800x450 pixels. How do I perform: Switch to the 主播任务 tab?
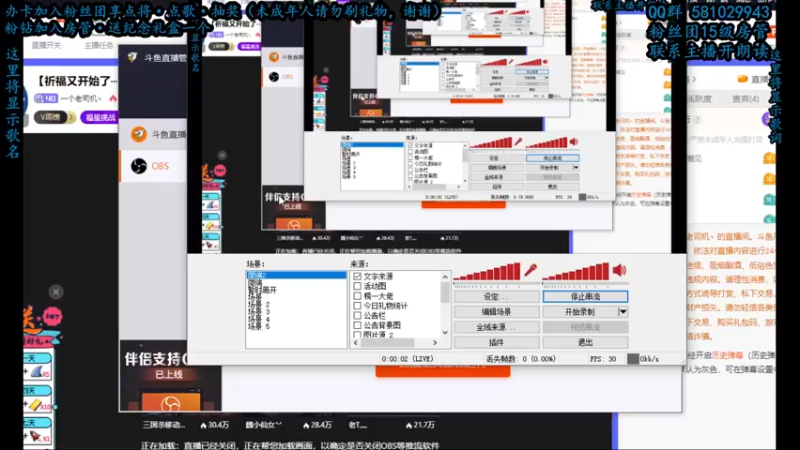pos(98,45)
